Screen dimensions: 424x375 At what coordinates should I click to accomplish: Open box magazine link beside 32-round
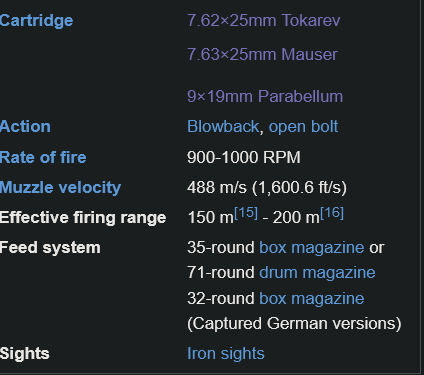click(x=312, y=298)
